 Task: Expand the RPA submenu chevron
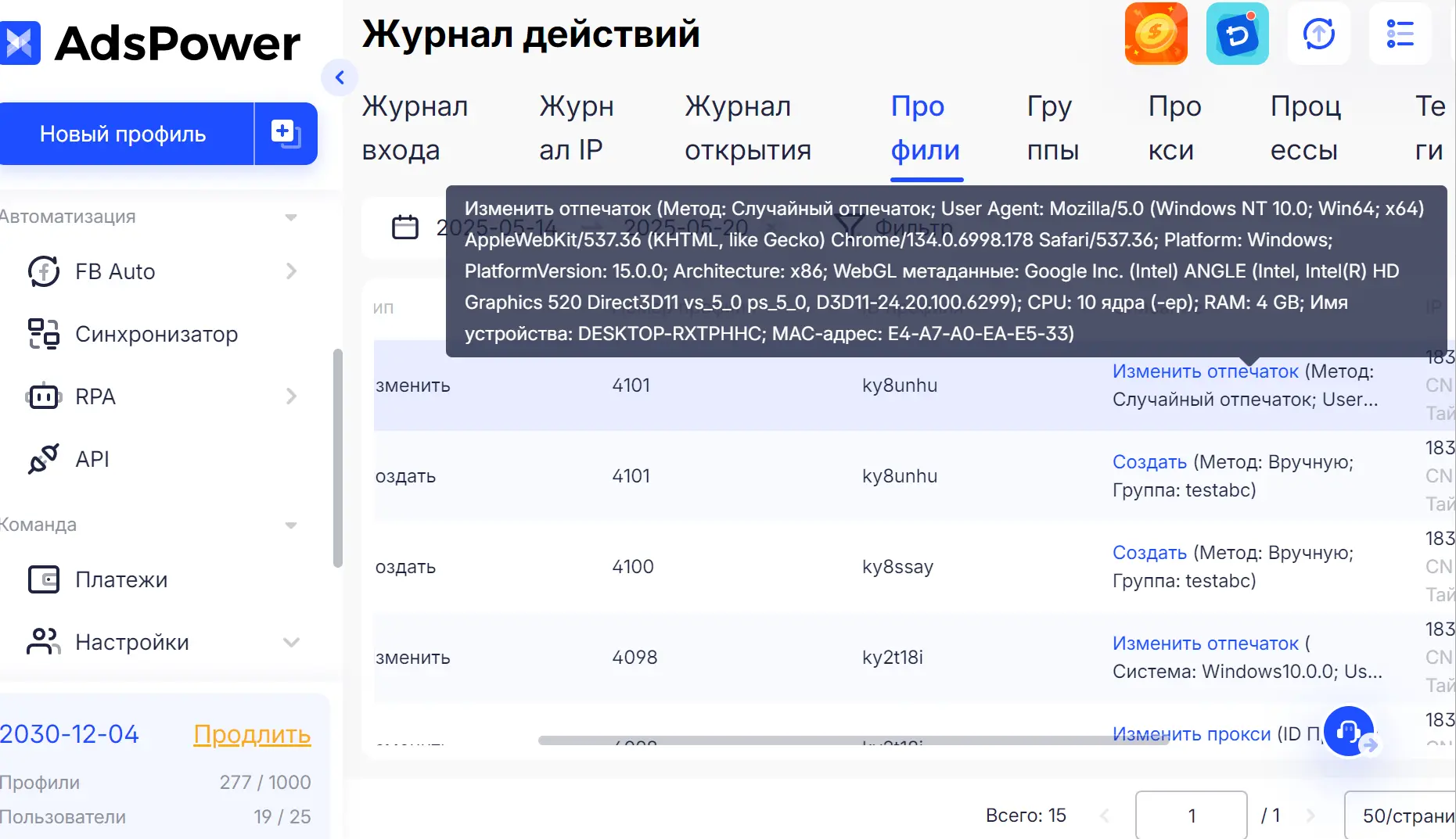[291, 396]
